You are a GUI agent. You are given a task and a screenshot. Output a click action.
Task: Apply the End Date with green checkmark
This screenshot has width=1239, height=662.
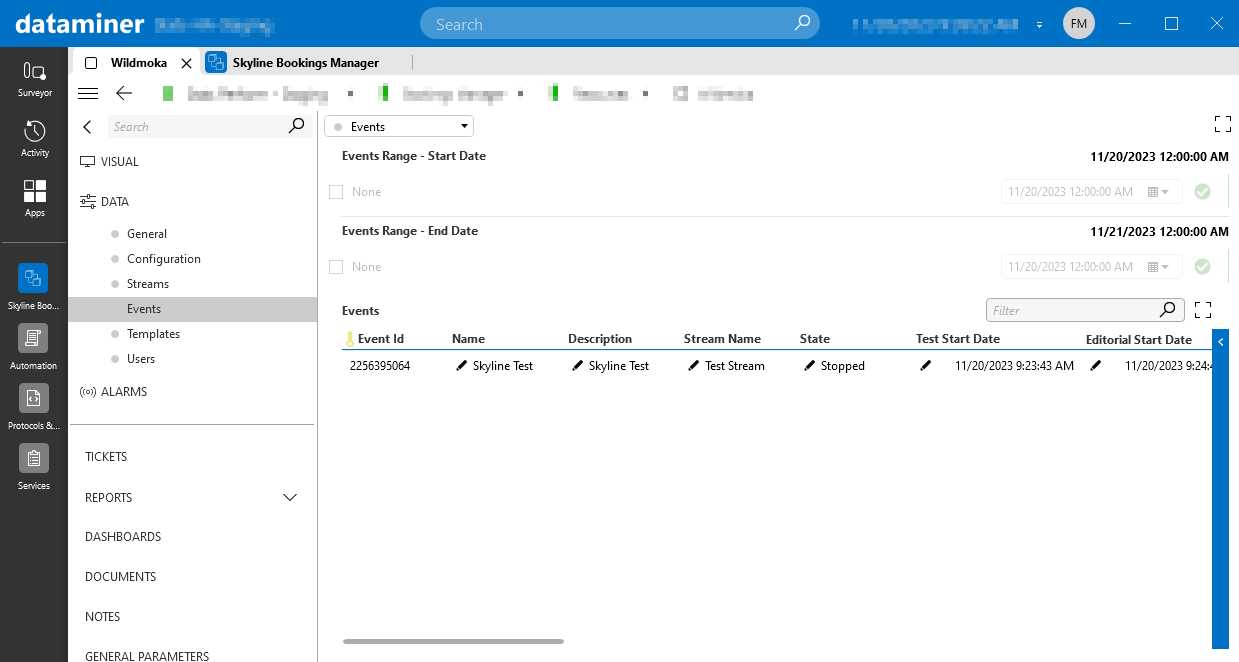click(x=1202, y=266)
